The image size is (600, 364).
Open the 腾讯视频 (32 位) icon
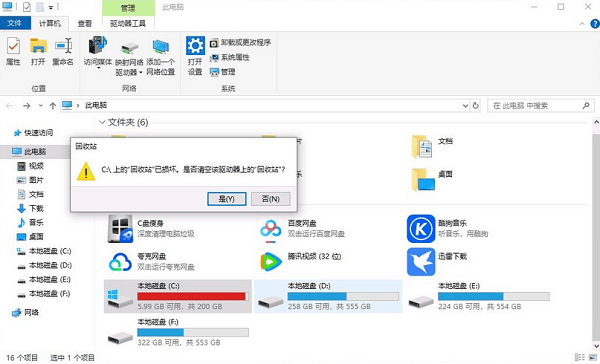coord(271,262)
